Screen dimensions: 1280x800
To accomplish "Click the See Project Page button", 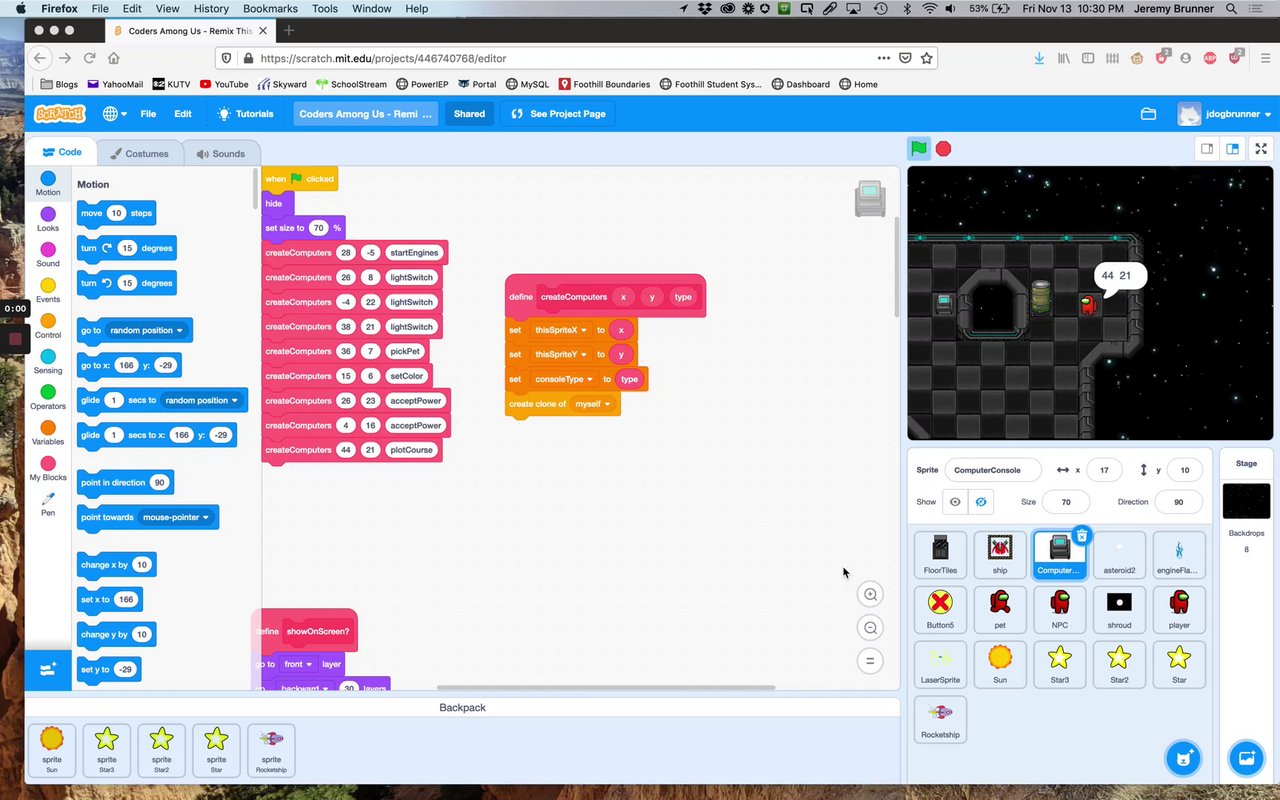I will (x=558, y=114).
